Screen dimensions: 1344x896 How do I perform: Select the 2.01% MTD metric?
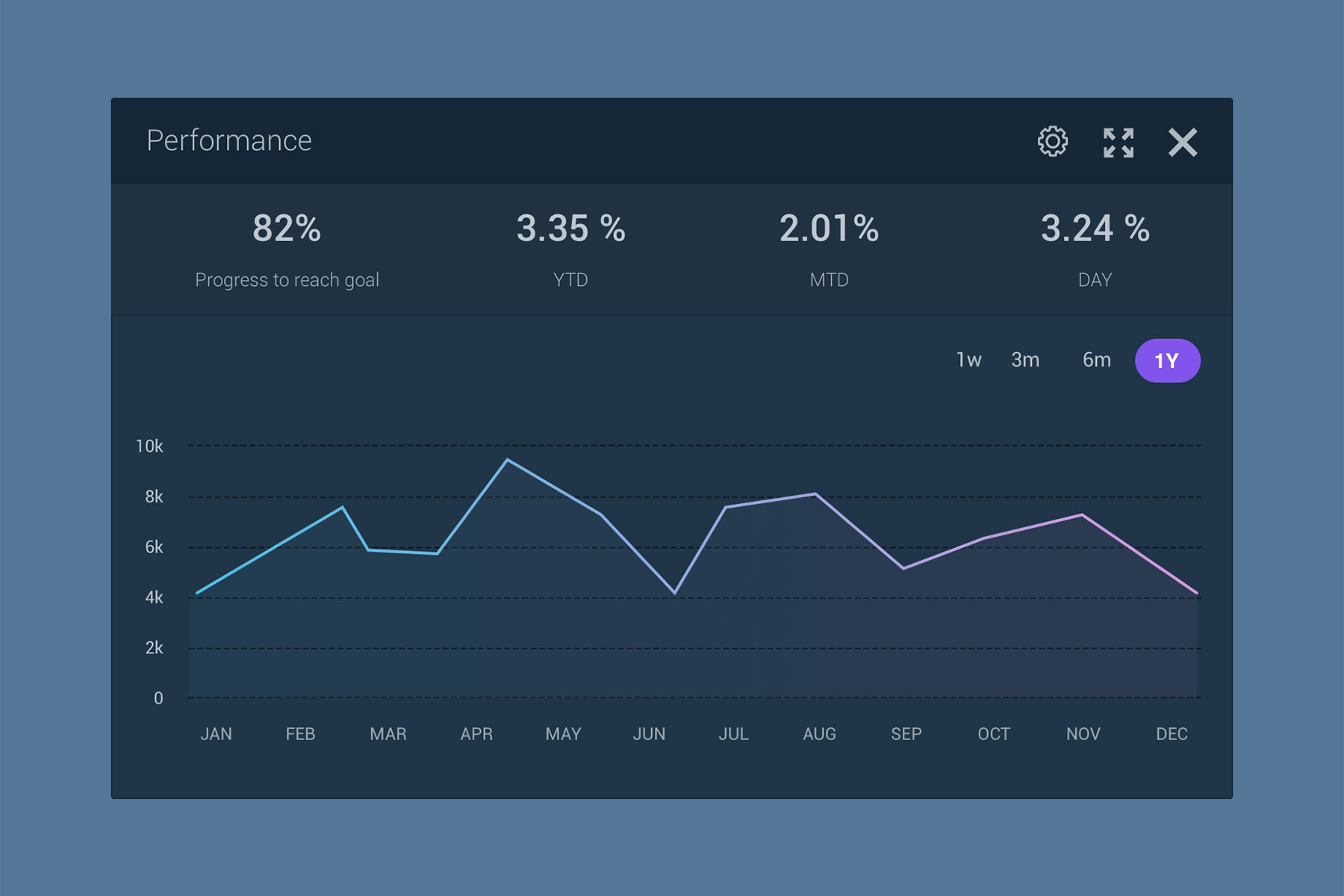(x=829, y=228)
